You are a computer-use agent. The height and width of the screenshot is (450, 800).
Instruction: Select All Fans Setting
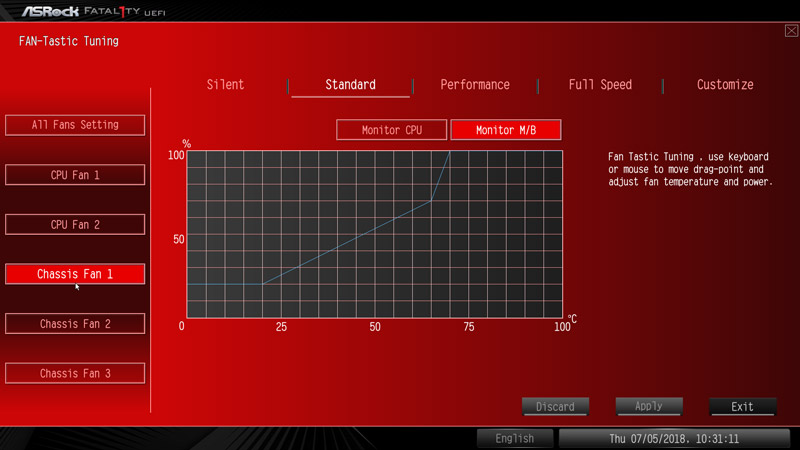click(75, 125)
